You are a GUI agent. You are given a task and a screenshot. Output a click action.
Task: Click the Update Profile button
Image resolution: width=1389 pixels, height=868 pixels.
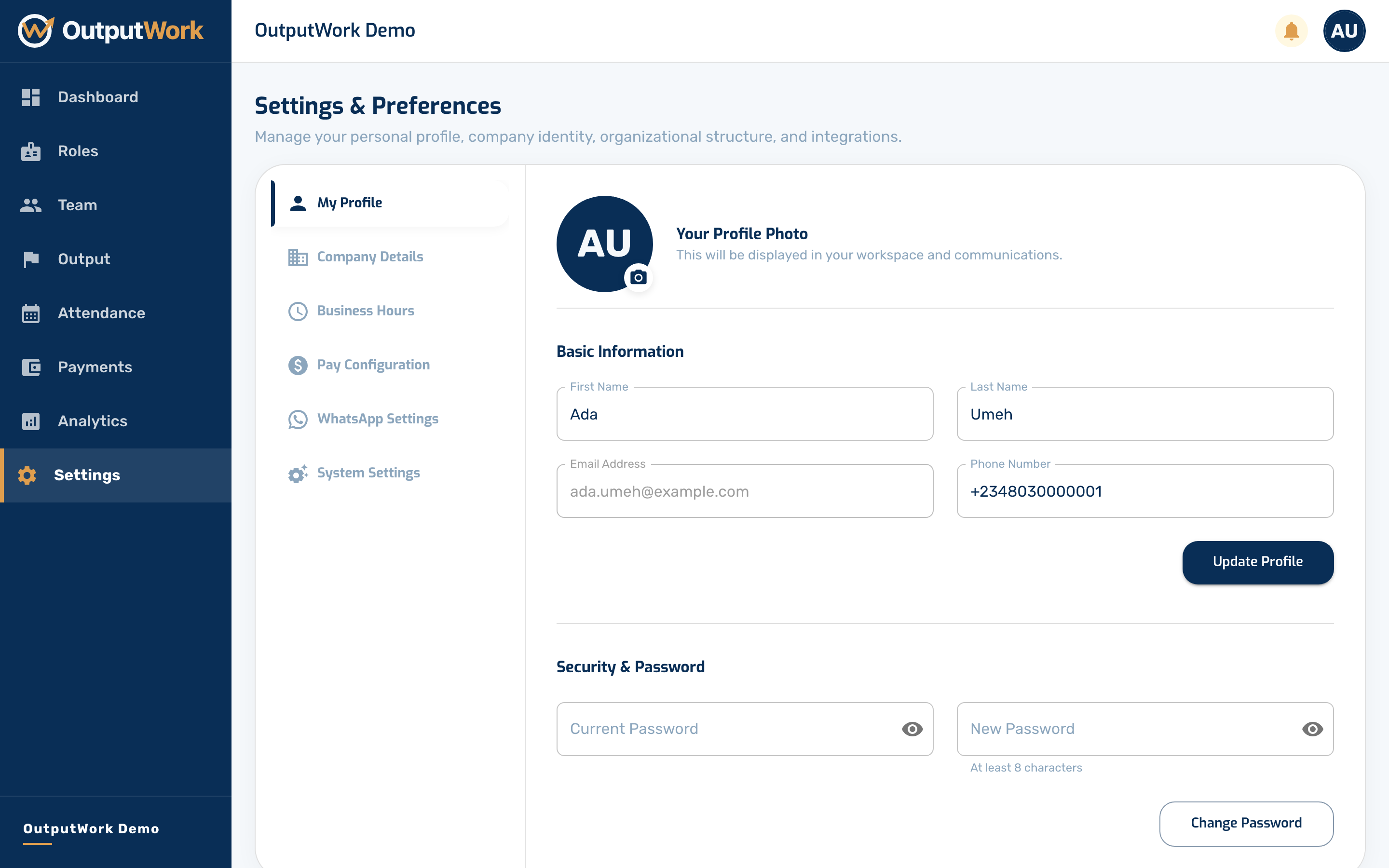(1257, 562)
